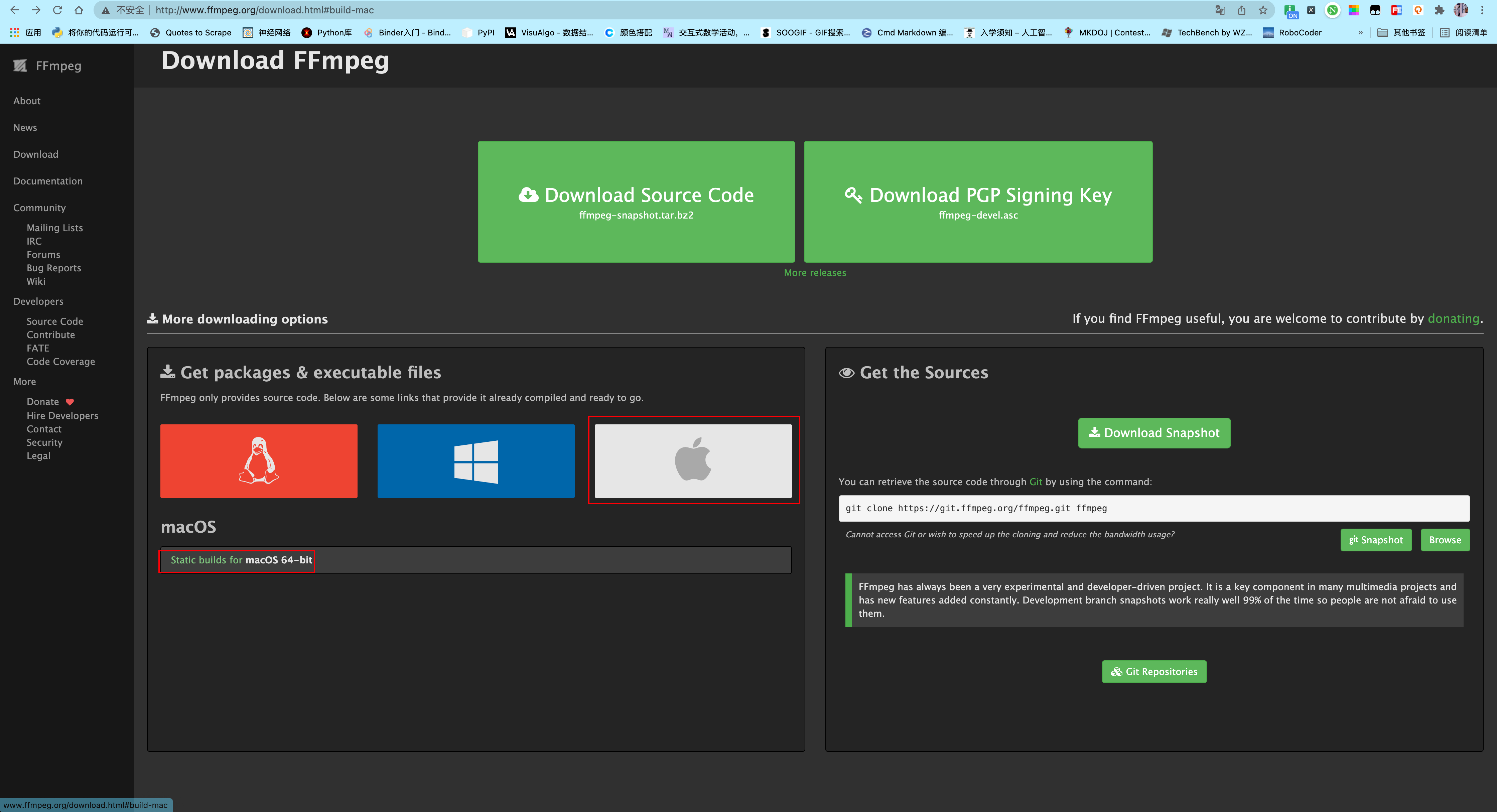The image size is (1497, 812).
Task: Open the IRC sidebar link
Action: point(34,241)
